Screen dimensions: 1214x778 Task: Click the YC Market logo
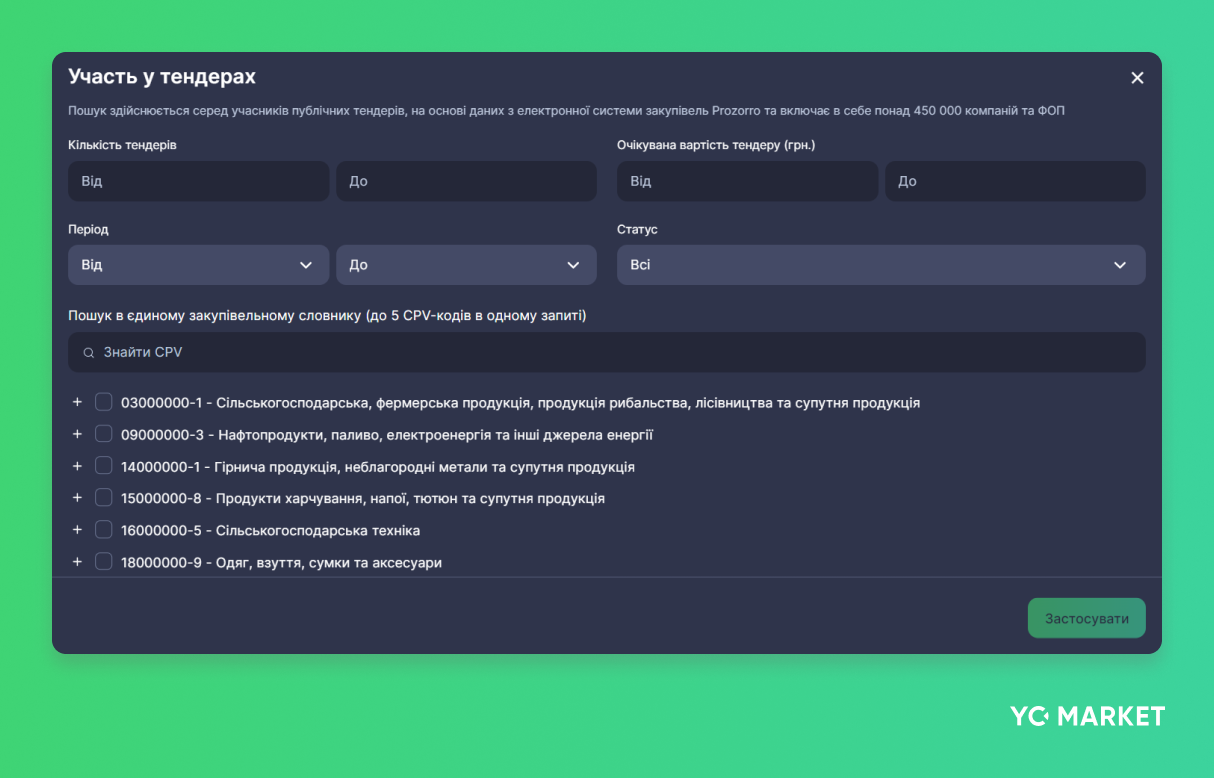[1087, 716]
